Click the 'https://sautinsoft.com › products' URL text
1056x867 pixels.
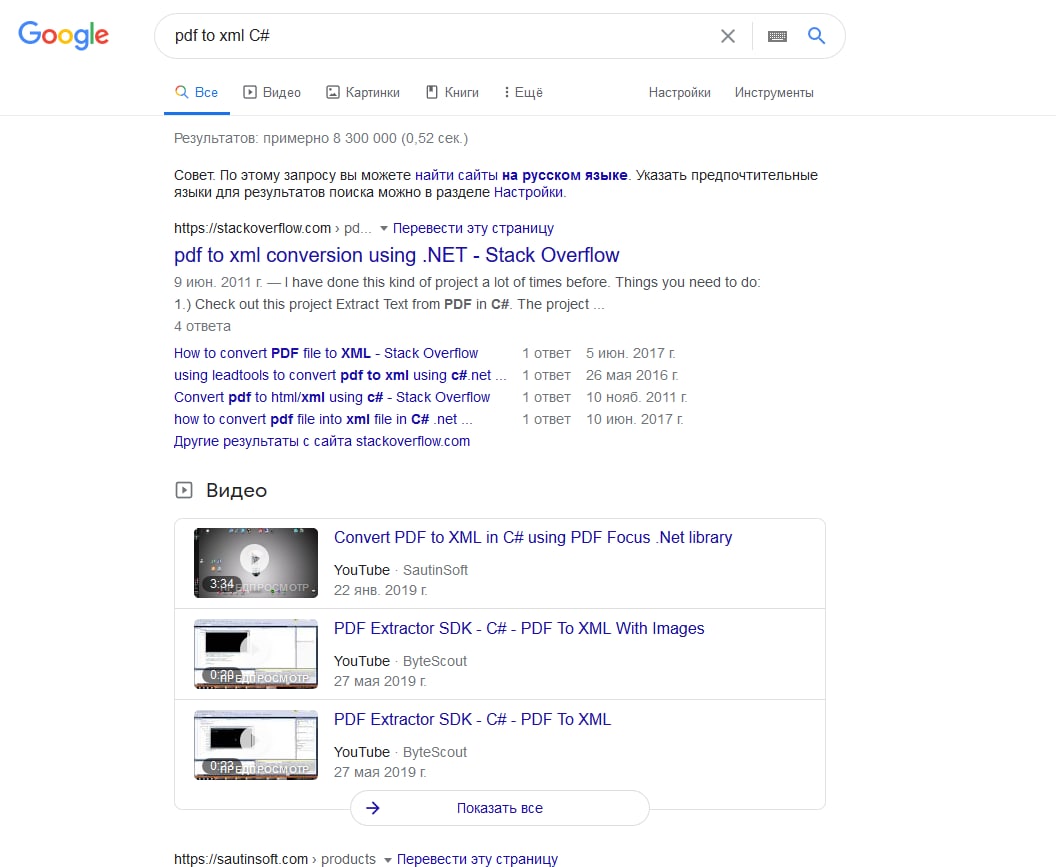tap(275, 859)
